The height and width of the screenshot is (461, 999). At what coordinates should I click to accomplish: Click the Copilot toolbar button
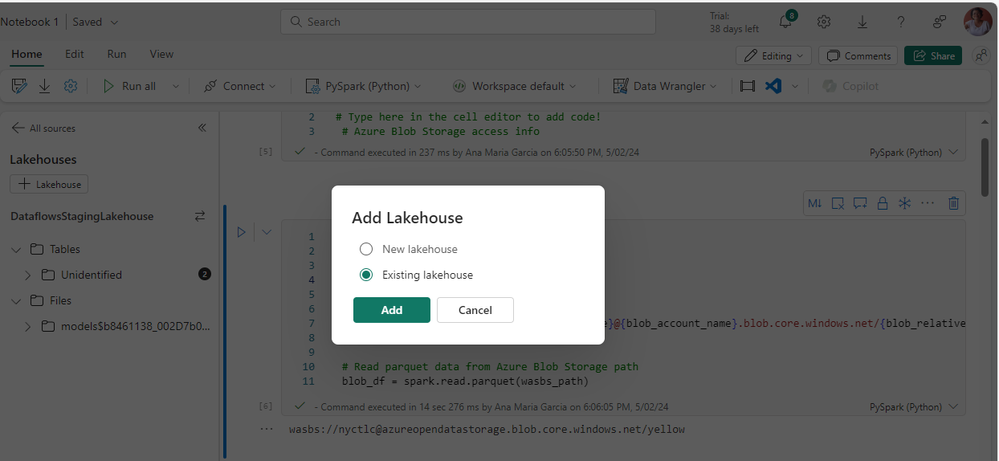(851, 86)
